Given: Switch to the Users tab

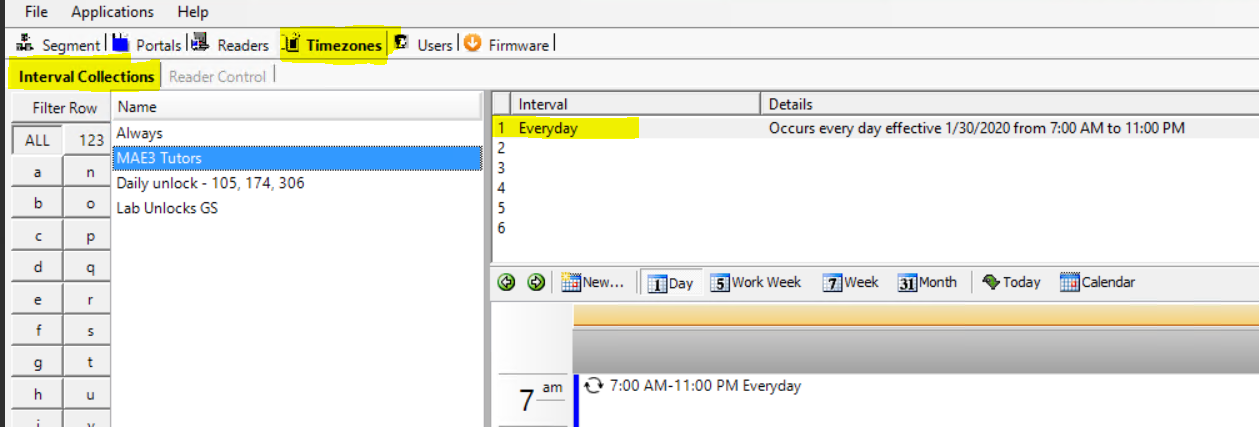Looking at the screenshot, I should coord(435,45).
